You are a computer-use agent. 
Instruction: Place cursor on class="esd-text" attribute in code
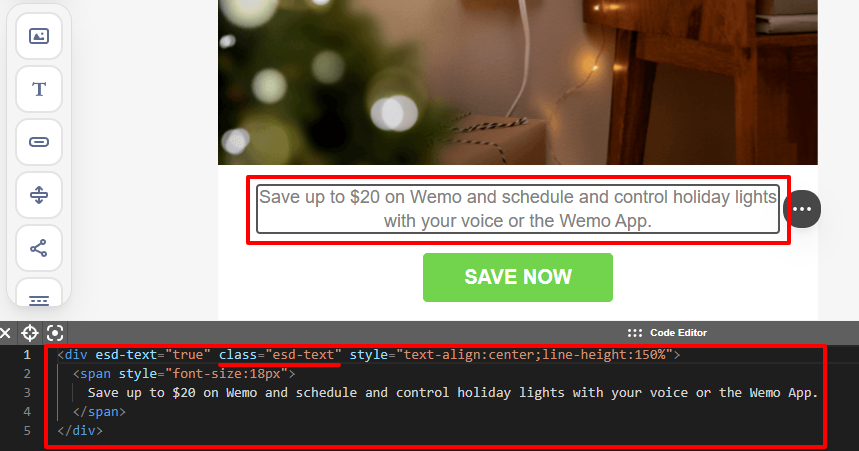(280, 355)
